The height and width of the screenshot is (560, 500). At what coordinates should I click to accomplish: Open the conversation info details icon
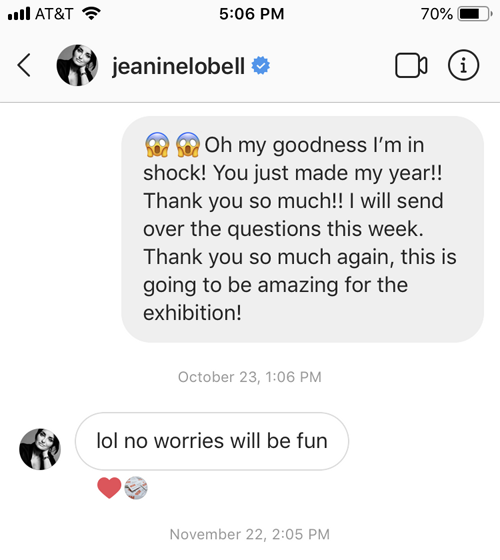463,65
